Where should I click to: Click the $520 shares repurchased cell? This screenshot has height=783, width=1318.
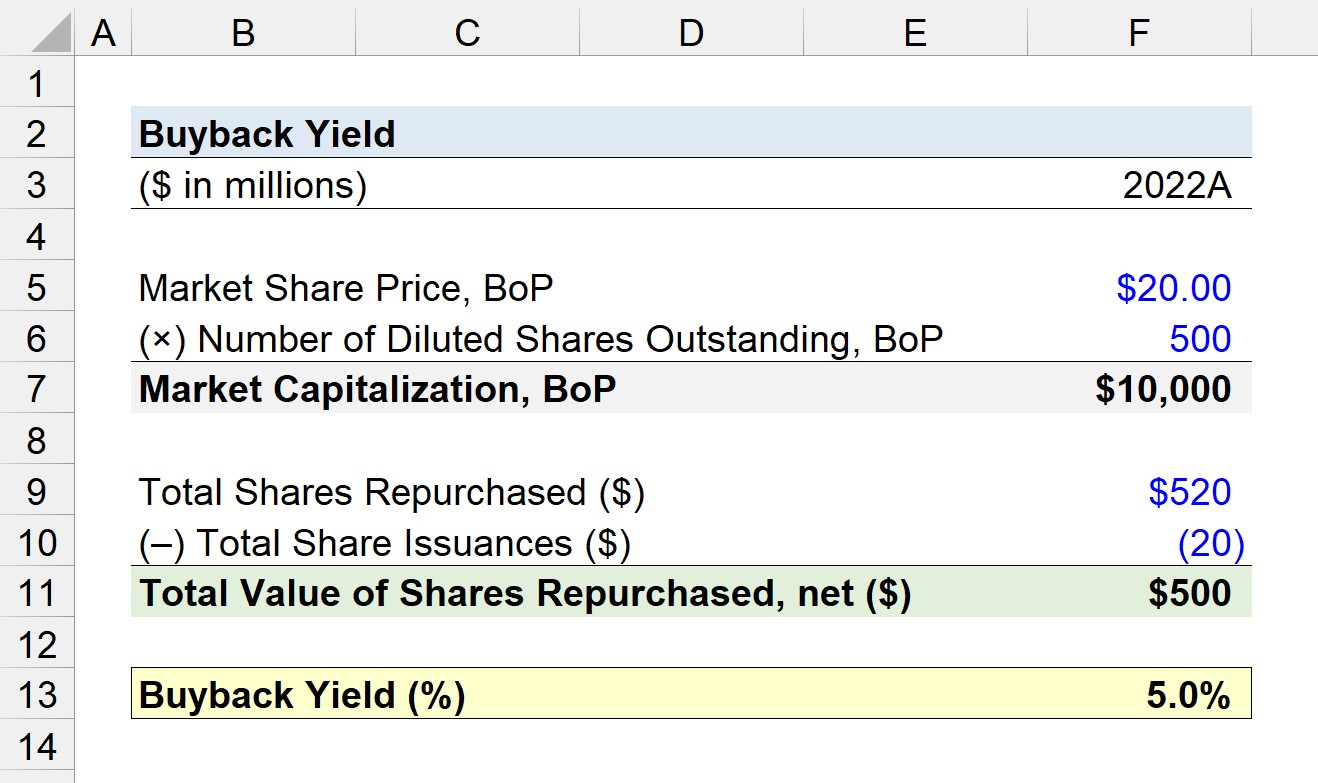pos(1139,491)
